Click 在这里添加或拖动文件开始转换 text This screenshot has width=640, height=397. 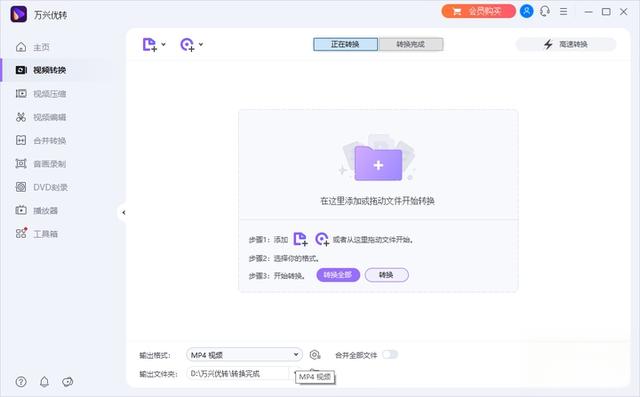[x=378, y=201]
